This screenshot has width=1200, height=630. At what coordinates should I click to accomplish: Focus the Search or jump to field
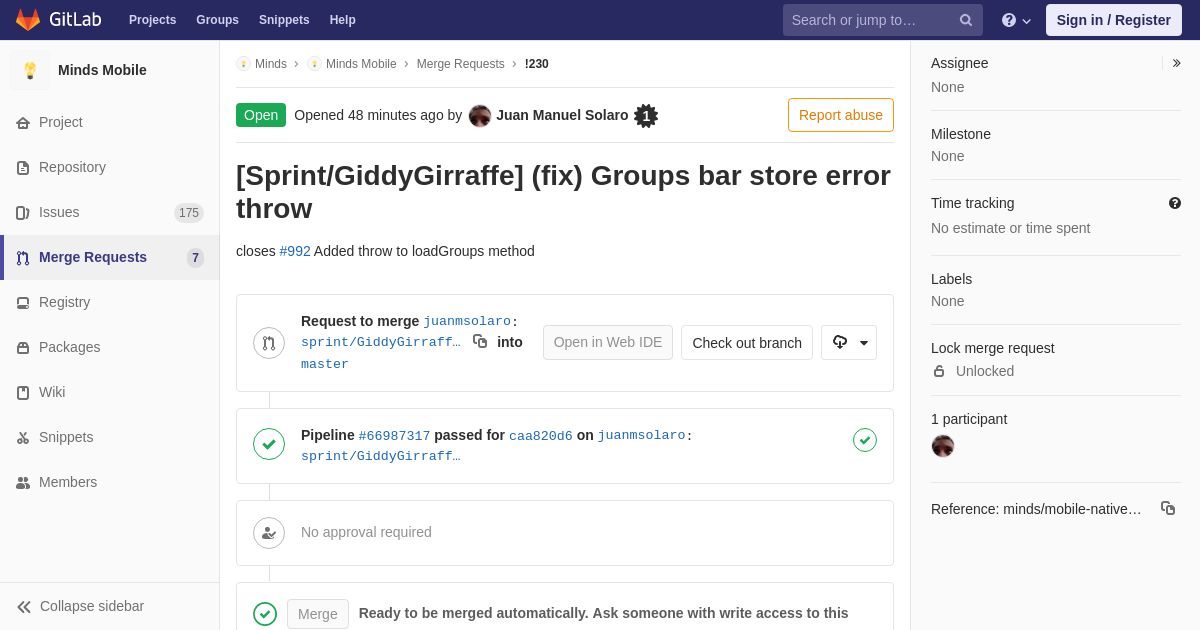883,20
